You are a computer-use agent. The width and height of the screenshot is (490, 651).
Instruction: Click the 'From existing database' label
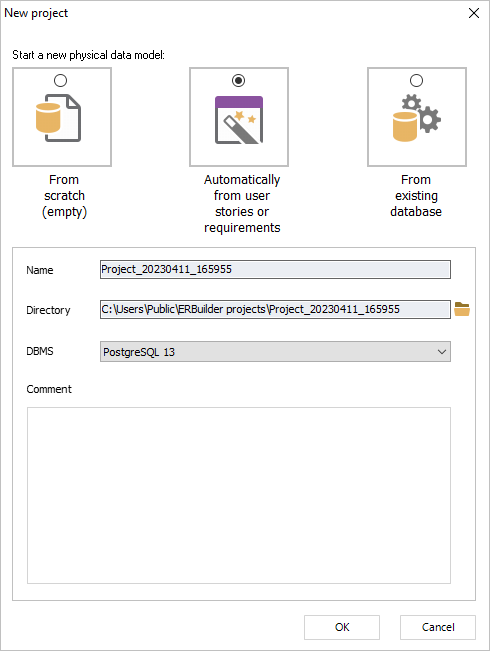416,196
